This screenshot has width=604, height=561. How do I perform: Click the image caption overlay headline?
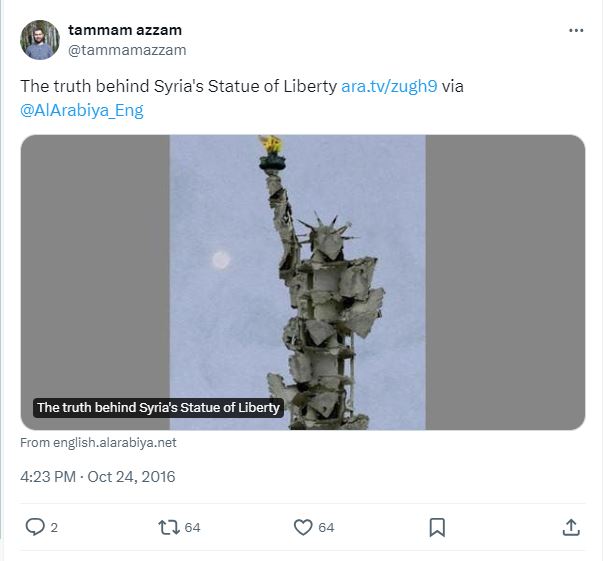point(159,408)
